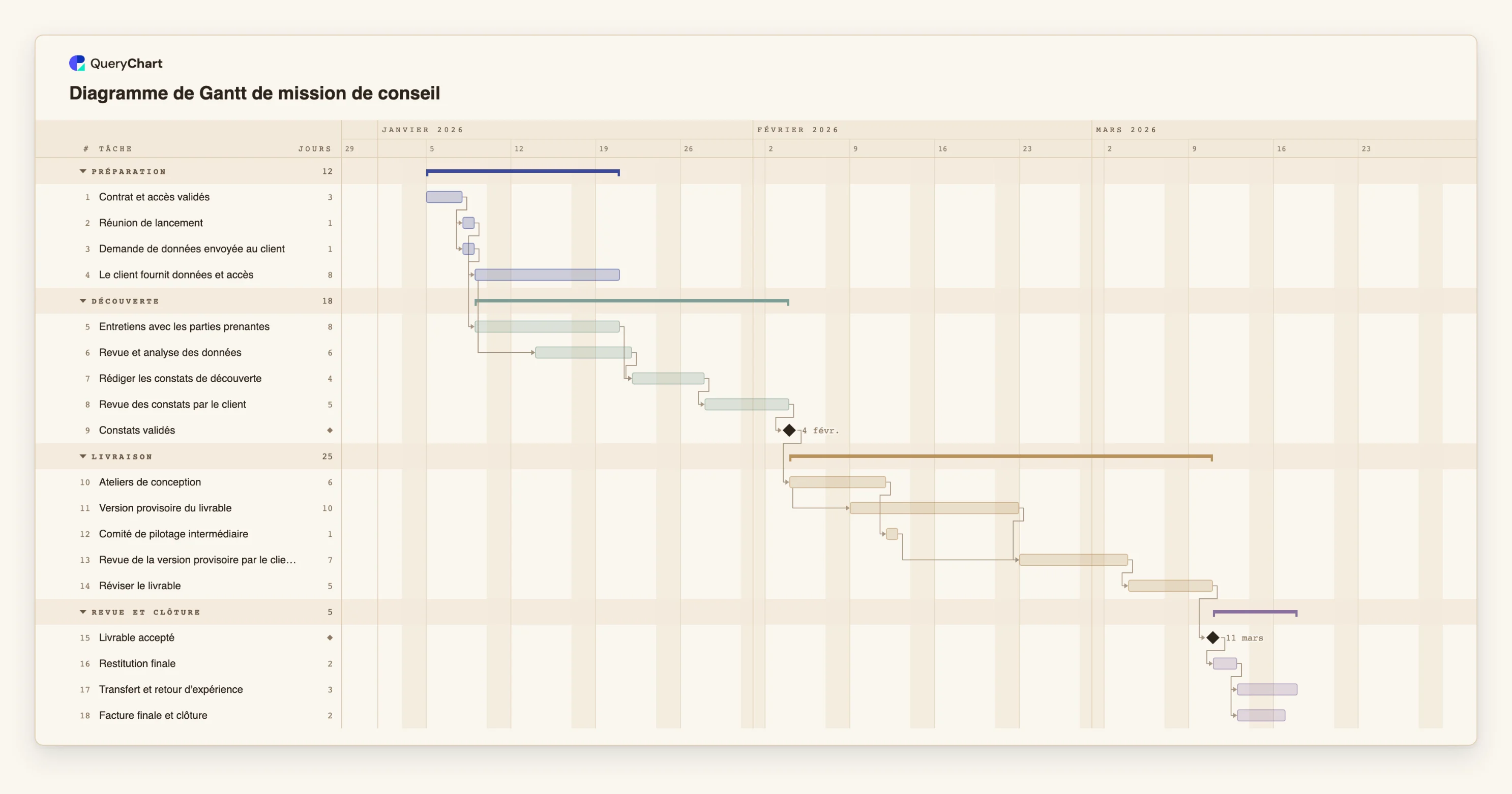Select the Revue des constats par le client bar
The height and width of the screenshot is (794, 1512).
tap(747, 404)
